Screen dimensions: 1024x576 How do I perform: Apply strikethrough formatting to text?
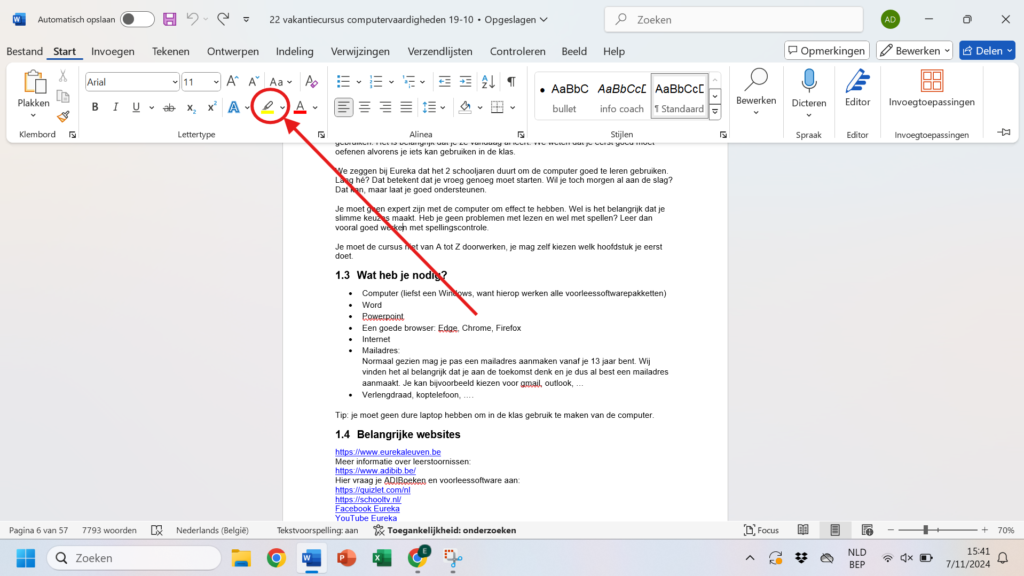click(x=166, y=107)
